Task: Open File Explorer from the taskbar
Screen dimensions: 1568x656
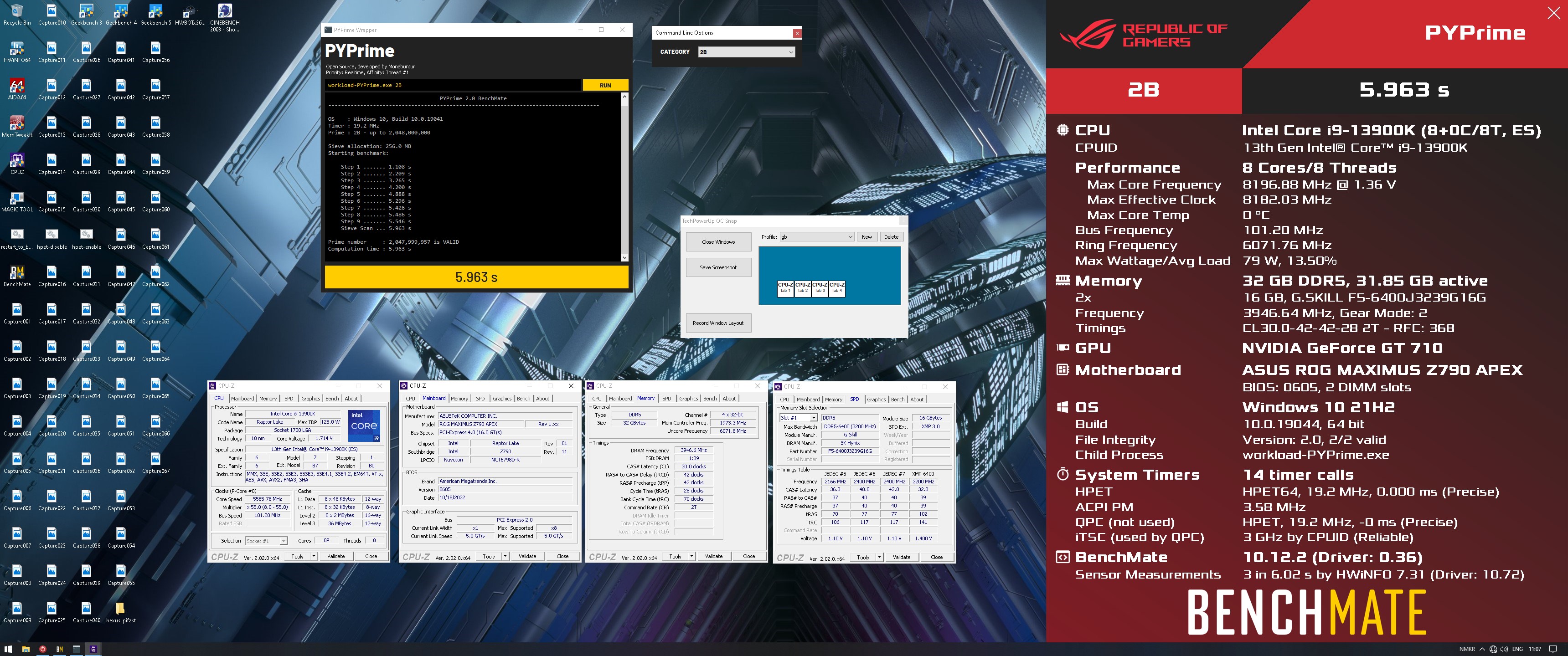Action: pyautogui.click(x=26, y=649)
